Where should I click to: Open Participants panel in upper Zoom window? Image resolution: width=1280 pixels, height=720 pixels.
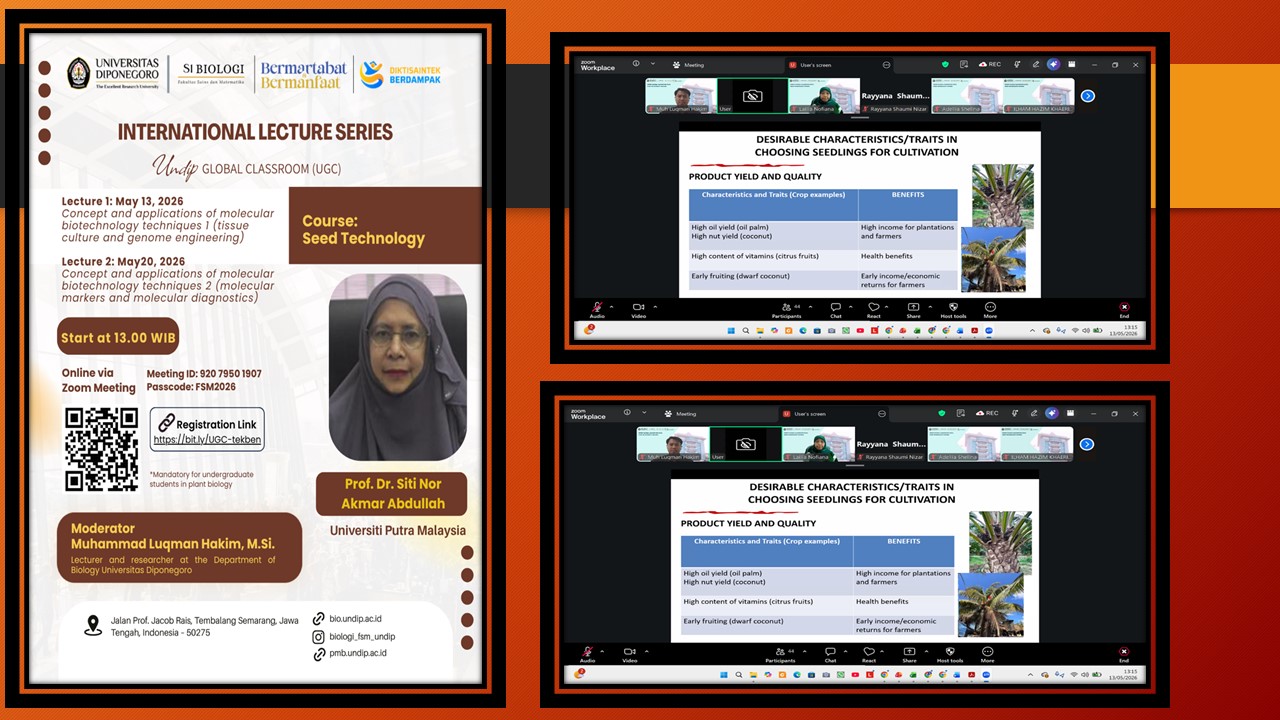(786, 307)
